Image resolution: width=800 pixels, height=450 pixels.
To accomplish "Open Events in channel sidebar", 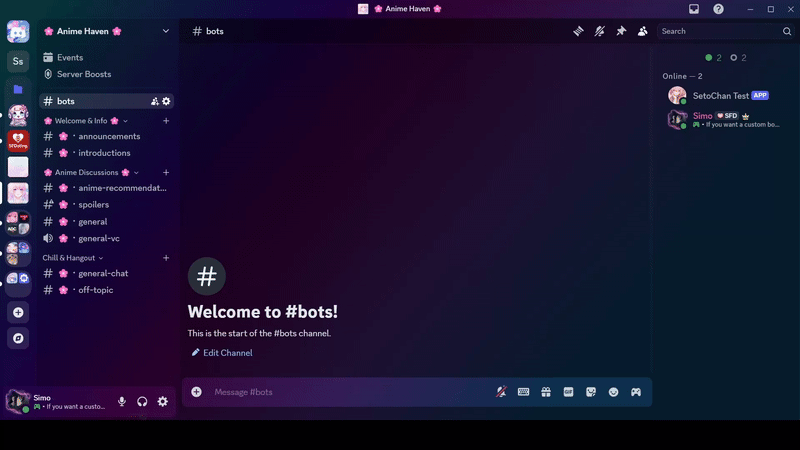I will (x=106, y=58).
